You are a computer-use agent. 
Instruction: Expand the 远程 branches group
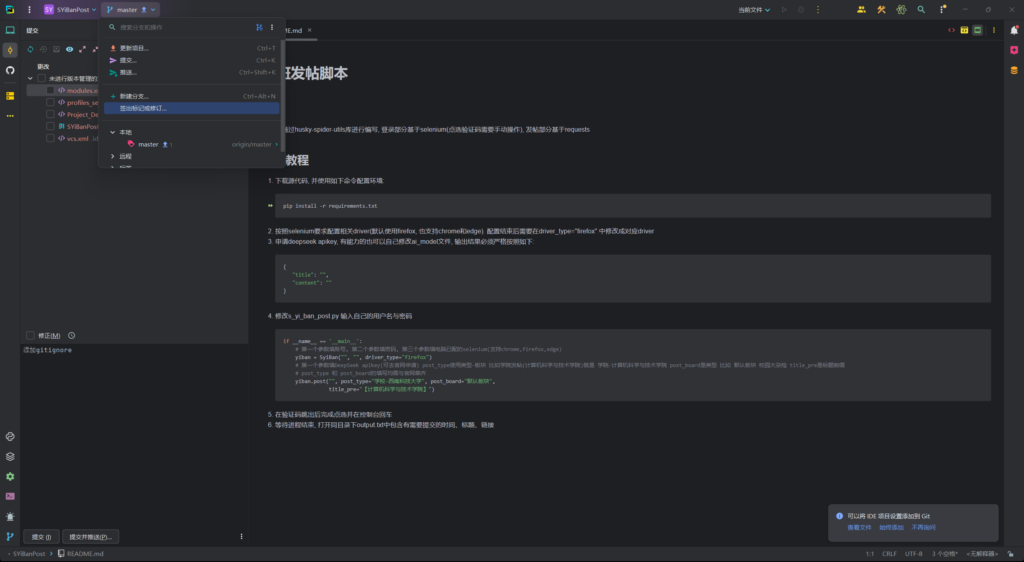tap(112, 156)
